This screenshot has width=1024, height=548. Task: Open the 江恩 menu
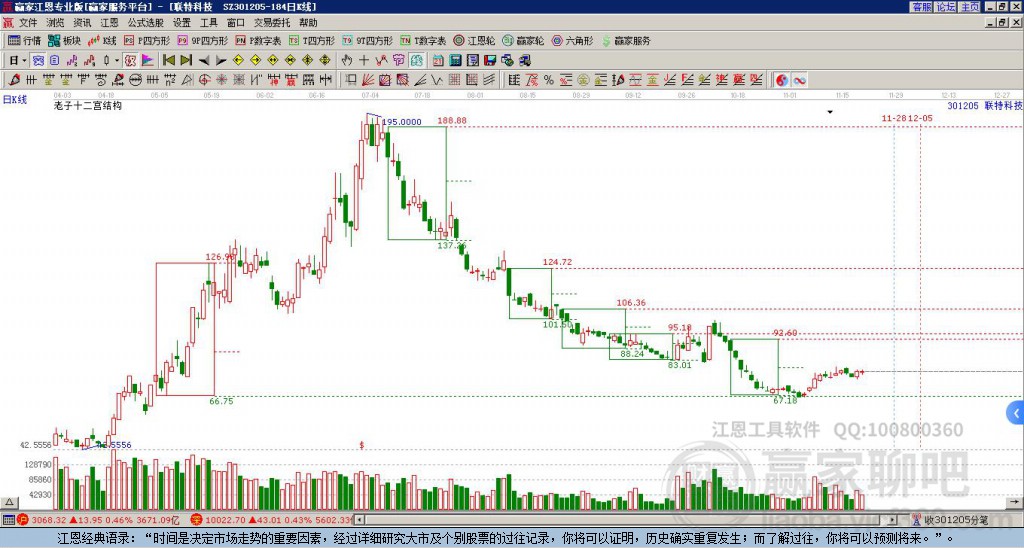coord(109,23)
